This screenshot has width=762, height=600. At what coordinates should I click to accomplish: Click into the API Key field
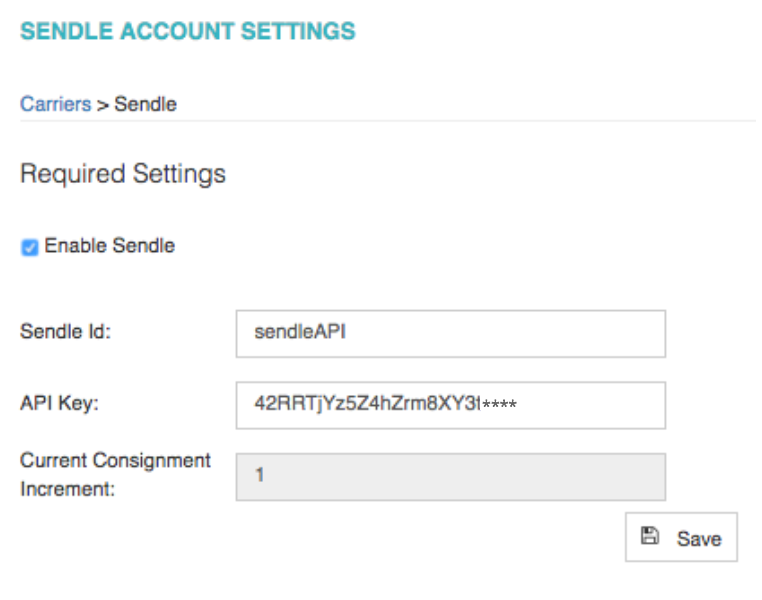click(x=451, y=405)
